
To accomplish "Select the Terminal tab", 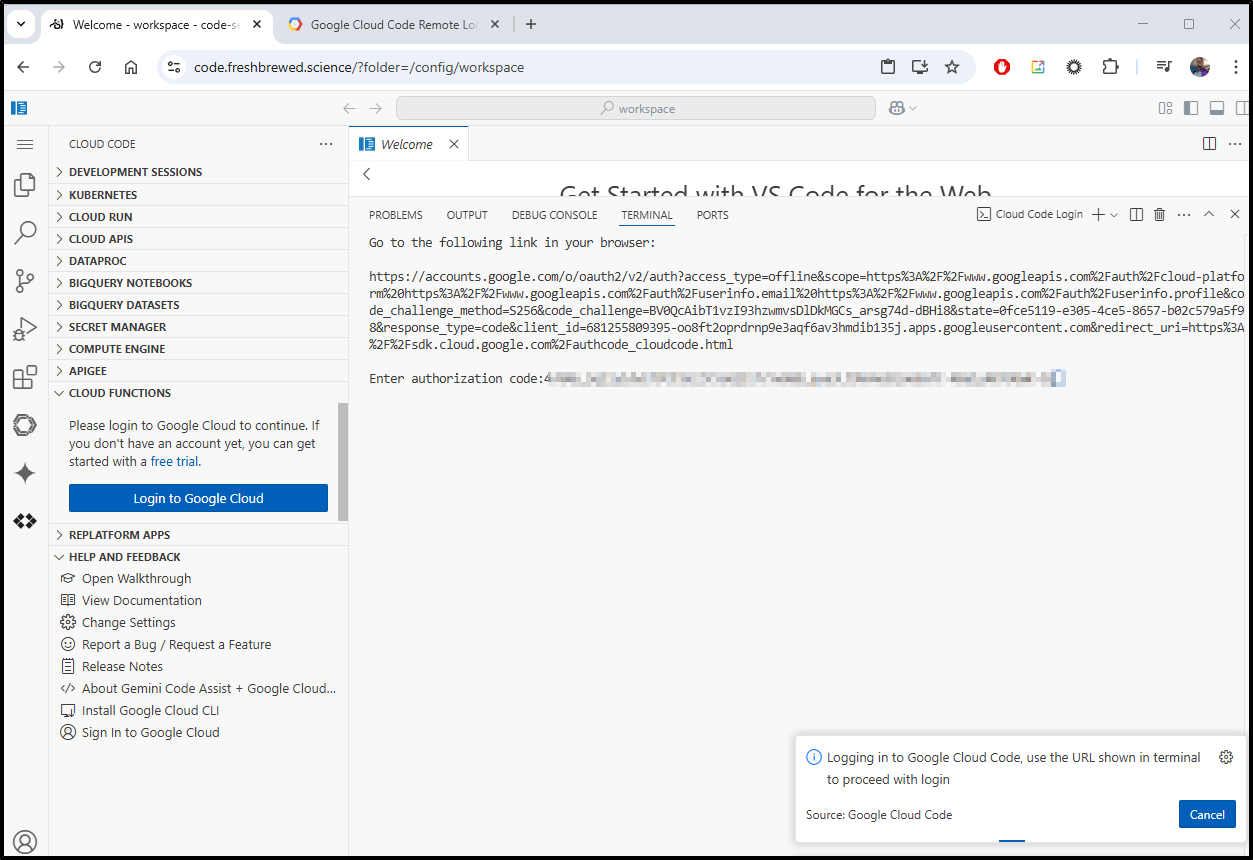I will (647, 215).
